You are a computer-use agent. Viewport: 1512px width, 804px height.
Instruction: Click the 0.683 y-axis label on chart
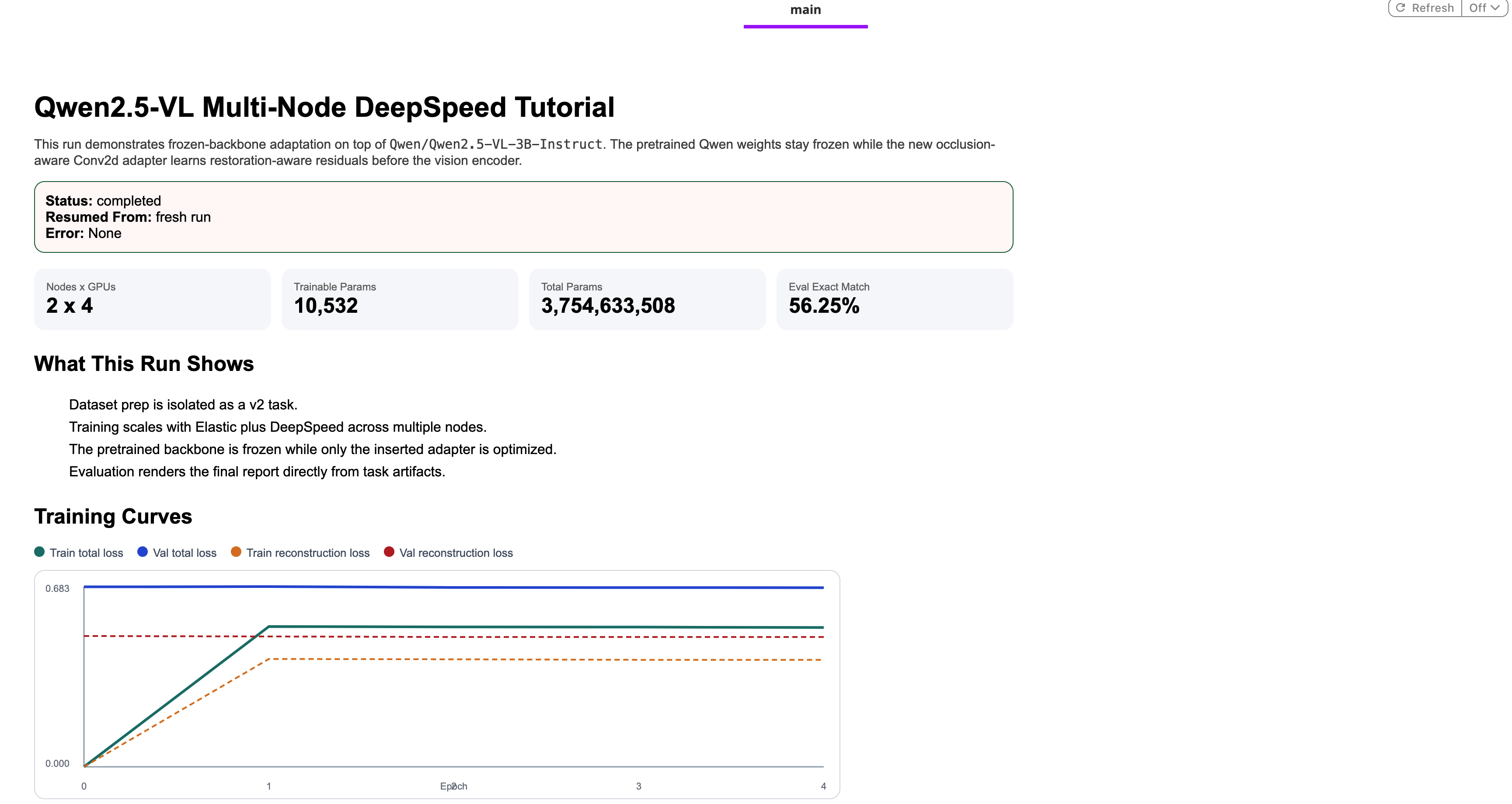(x=57, y=588)
